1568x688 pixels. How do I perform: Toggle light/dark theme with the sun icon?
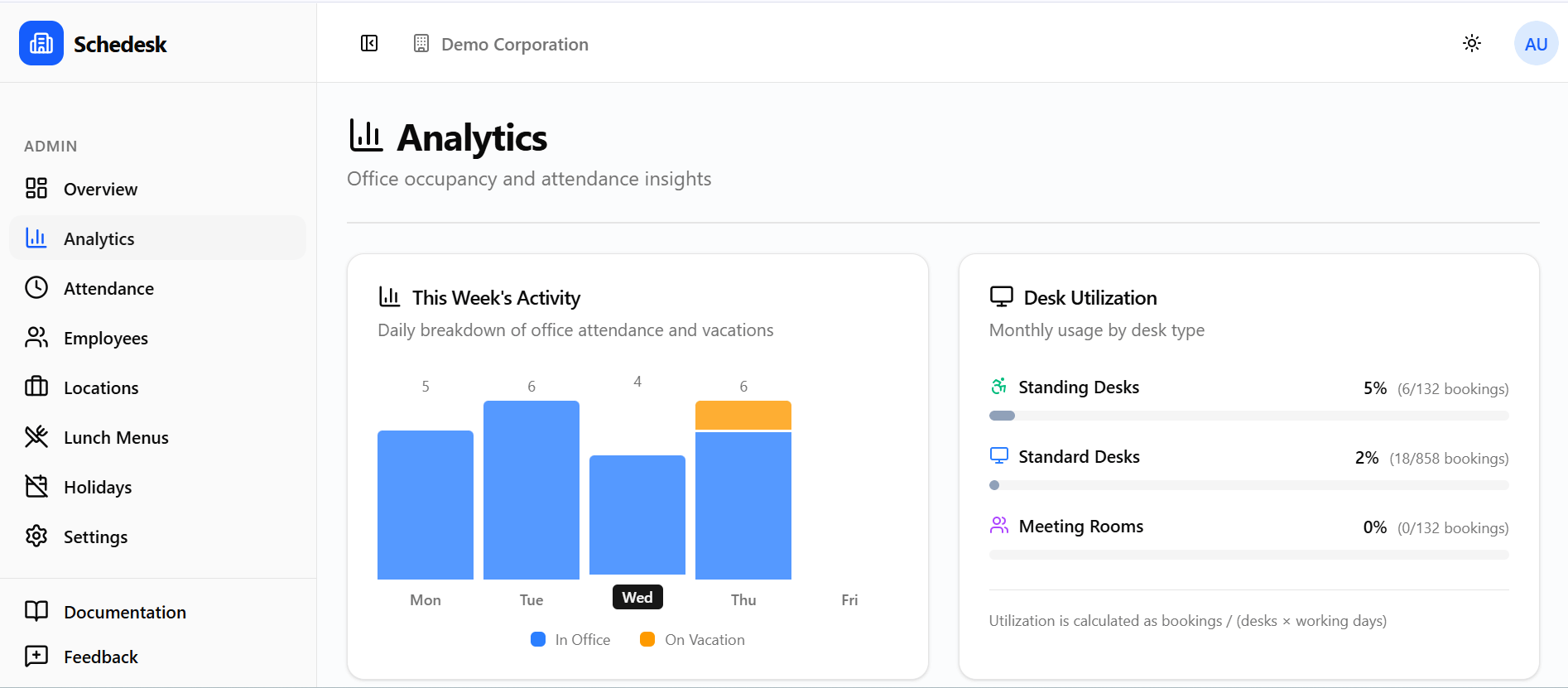tap(1472, 43)
